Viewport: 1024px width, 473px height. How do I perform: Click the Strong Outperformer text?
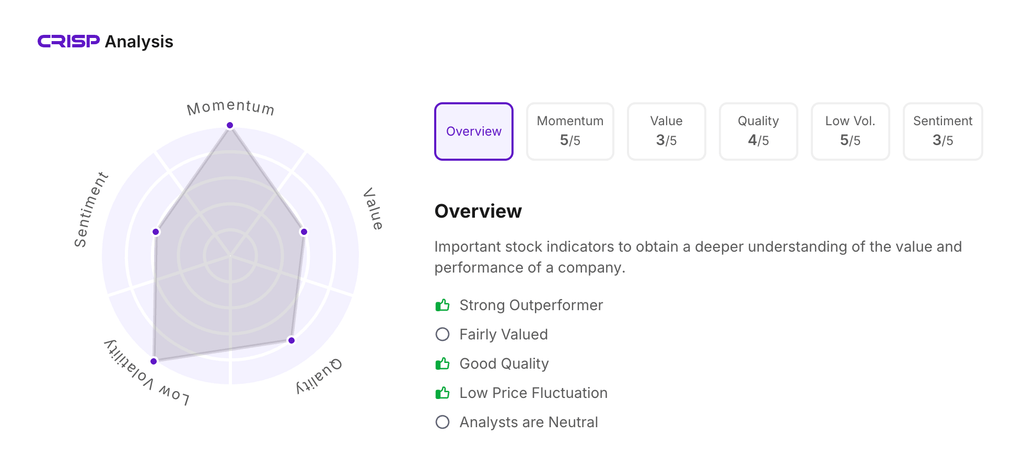(x=531, y=305)
